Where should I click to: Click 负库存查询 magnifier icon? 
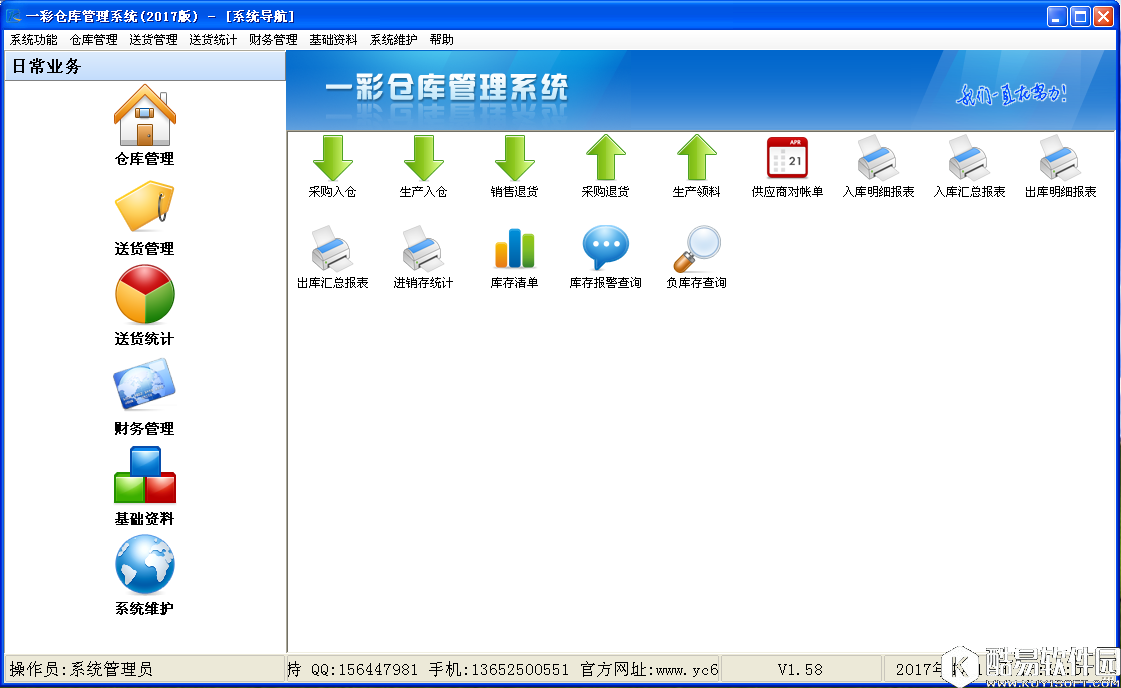(x=696, y=250)
